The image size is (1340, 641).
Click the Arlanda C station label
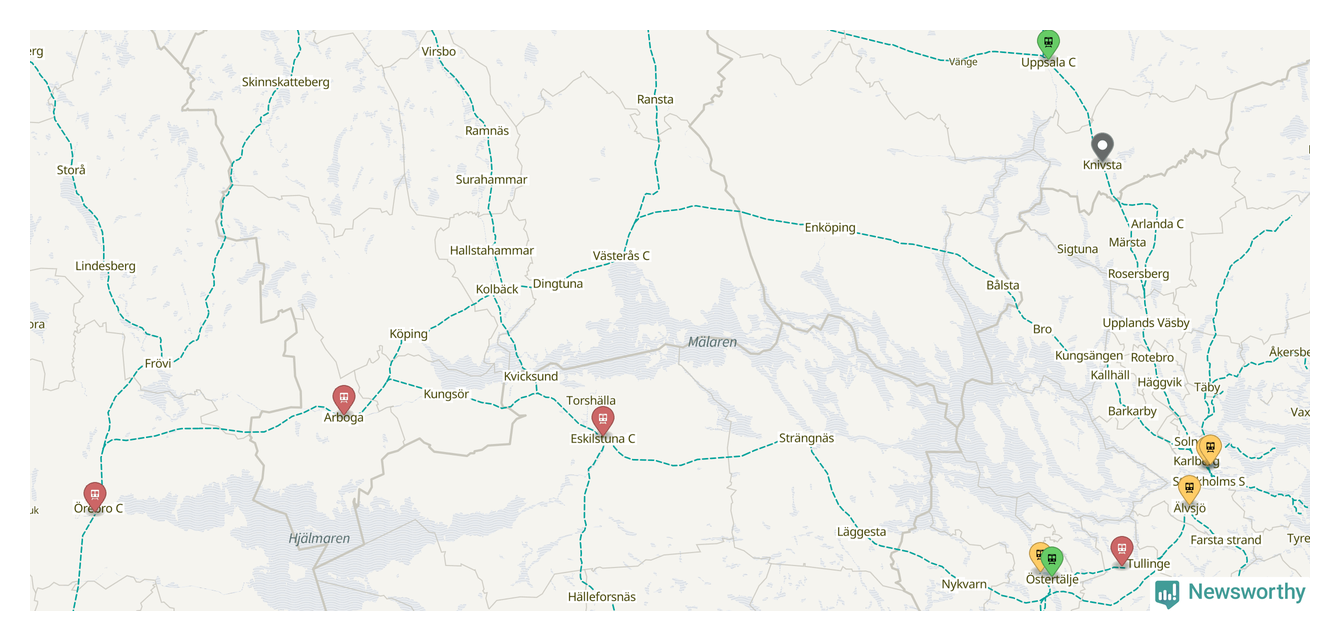pos(1157,224)
